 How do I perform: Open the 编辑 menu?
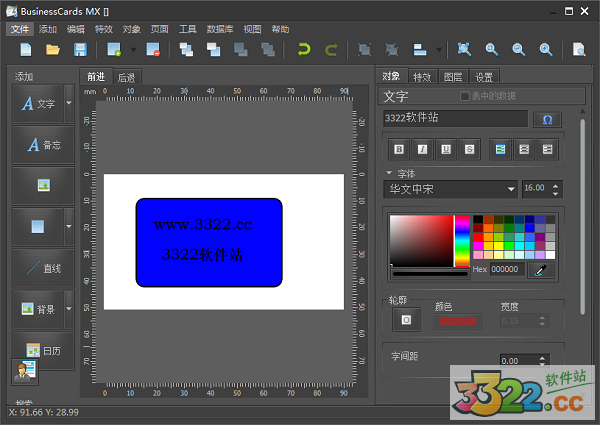point(76,29)
